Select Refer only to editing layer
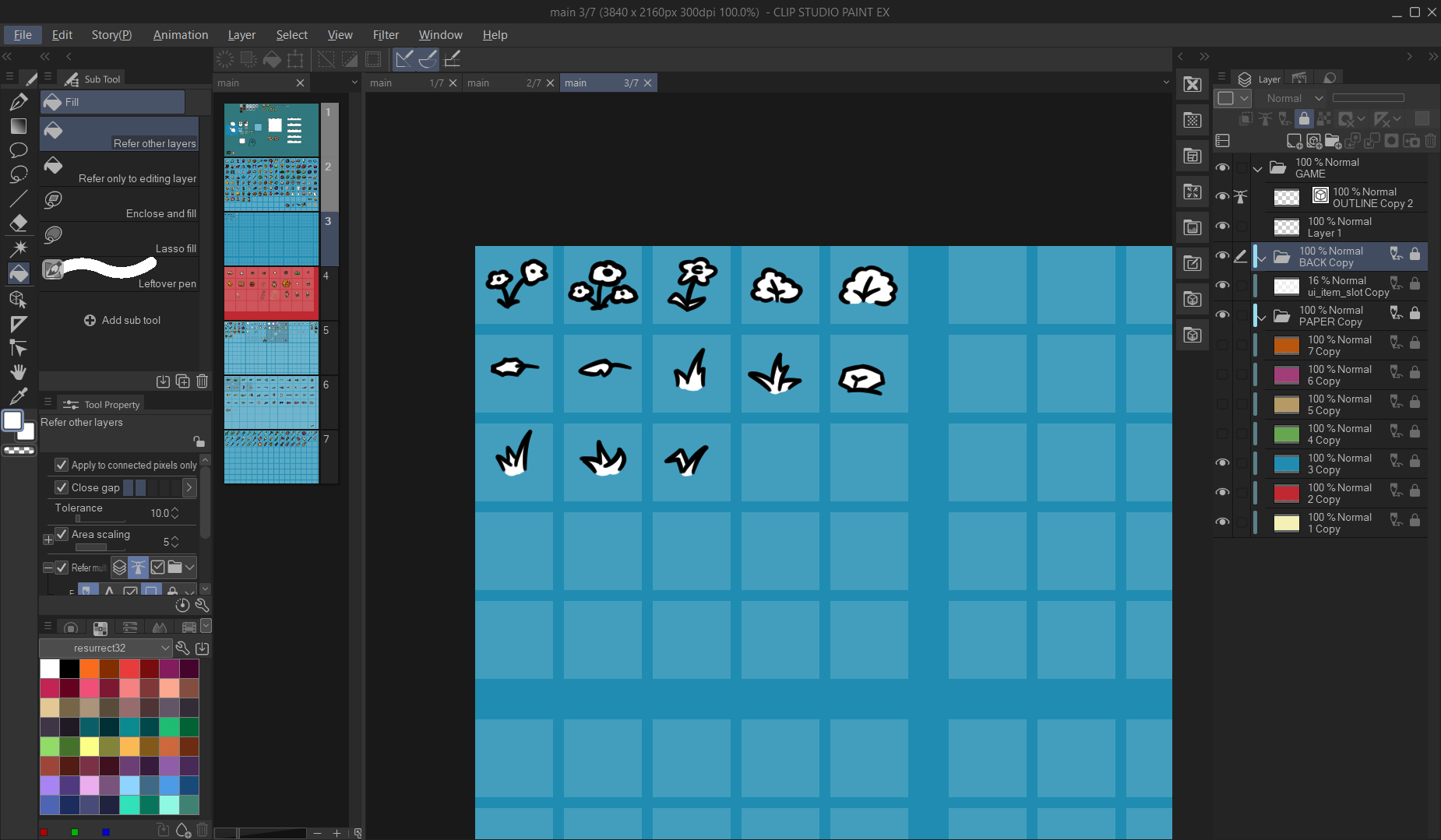 pyautogui.click(x=119, y=169)
